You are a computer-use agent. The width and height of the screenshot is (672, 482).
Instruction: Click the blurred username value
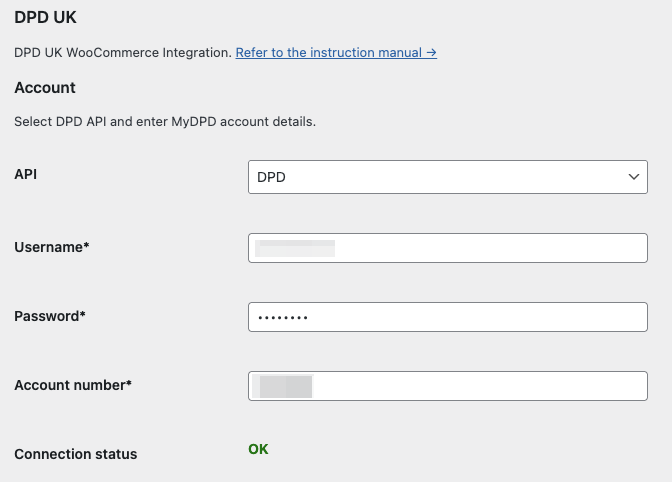pos(294,248)
